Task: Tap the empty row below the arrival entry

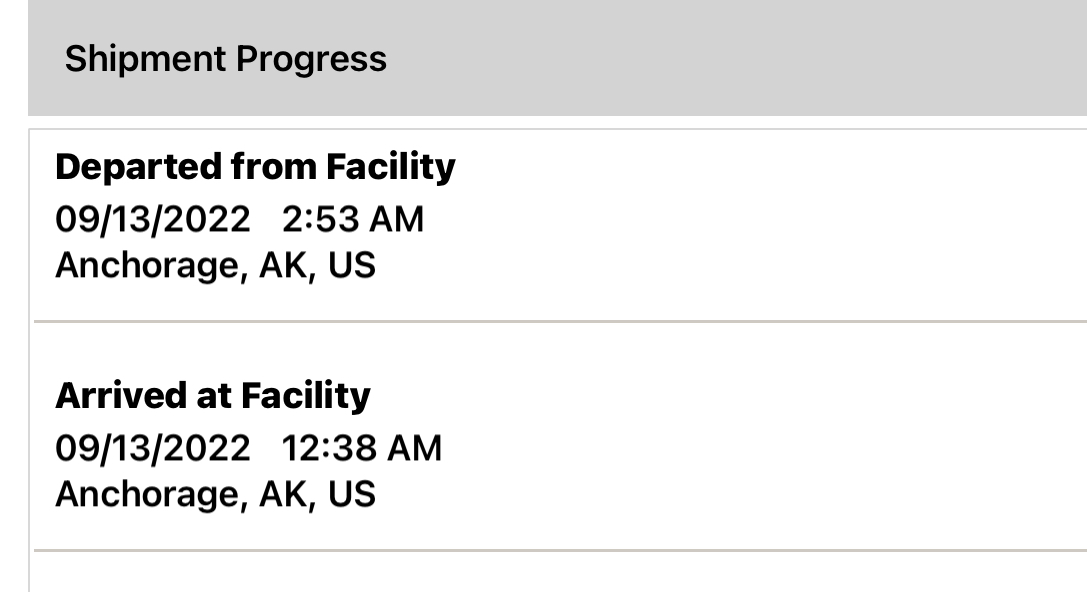Action: (x=560, y=573)
